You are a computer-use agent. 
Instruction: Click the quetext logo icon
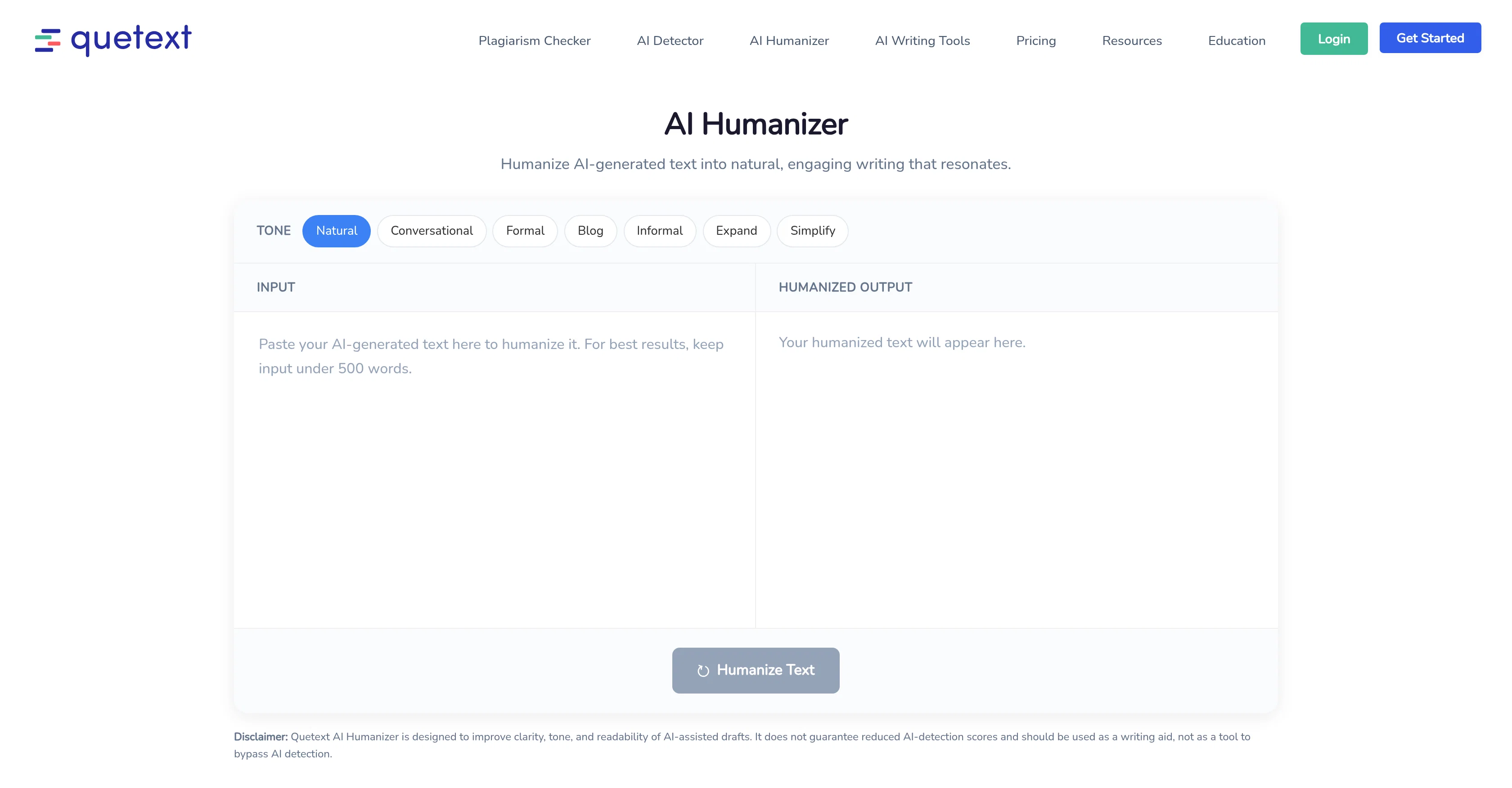(48, 40)
